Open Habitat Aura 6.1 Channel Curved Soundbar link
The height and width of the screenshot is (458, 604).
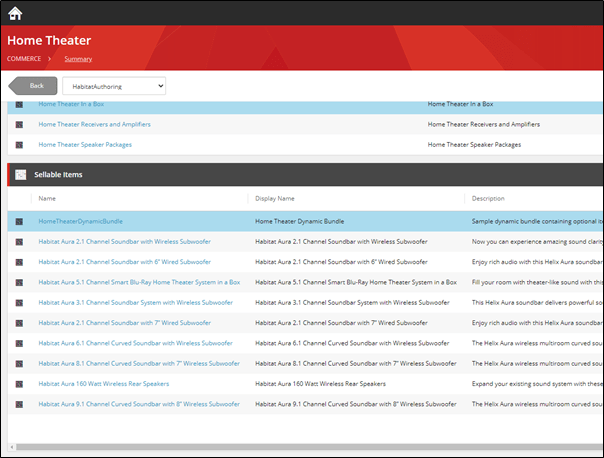136,343
